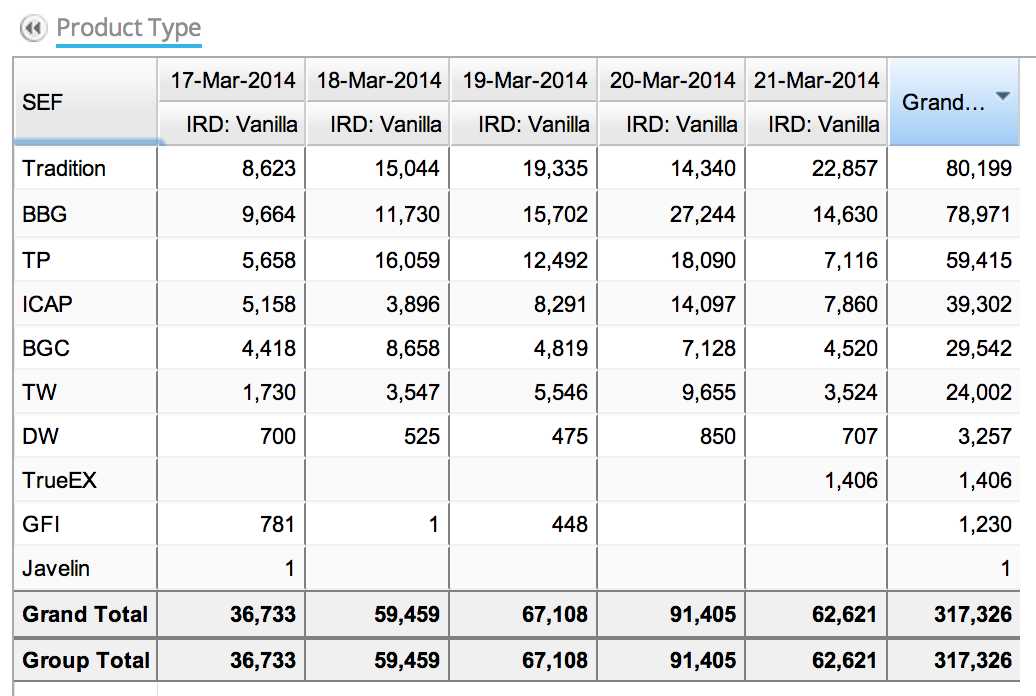The width and height of the screenshot is (1036, 696).
Task: Click TP's grand total 59,415
Action: [x=979, y=260]
